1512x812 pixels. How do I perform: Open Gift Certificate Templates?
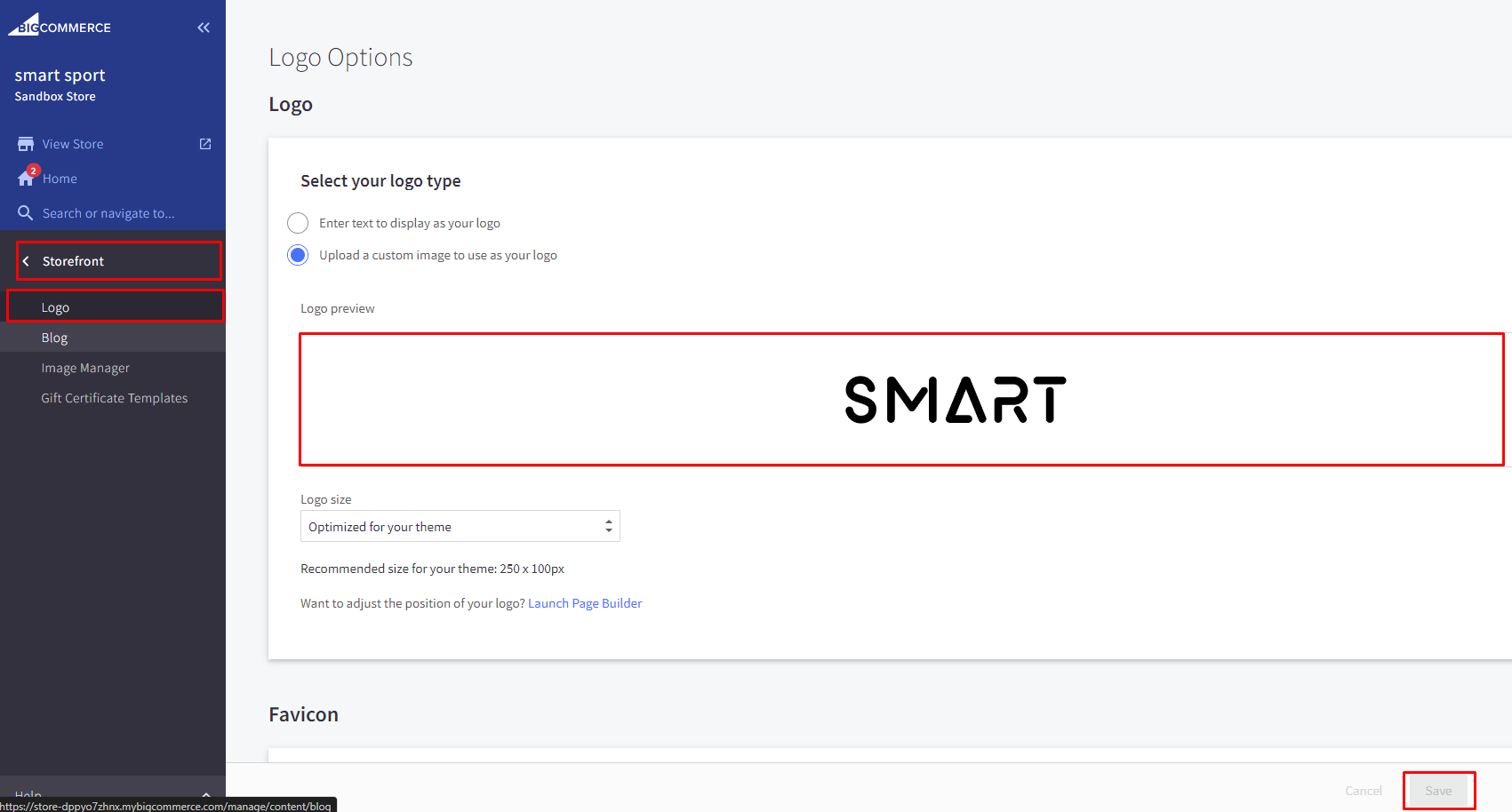[114, 398]
